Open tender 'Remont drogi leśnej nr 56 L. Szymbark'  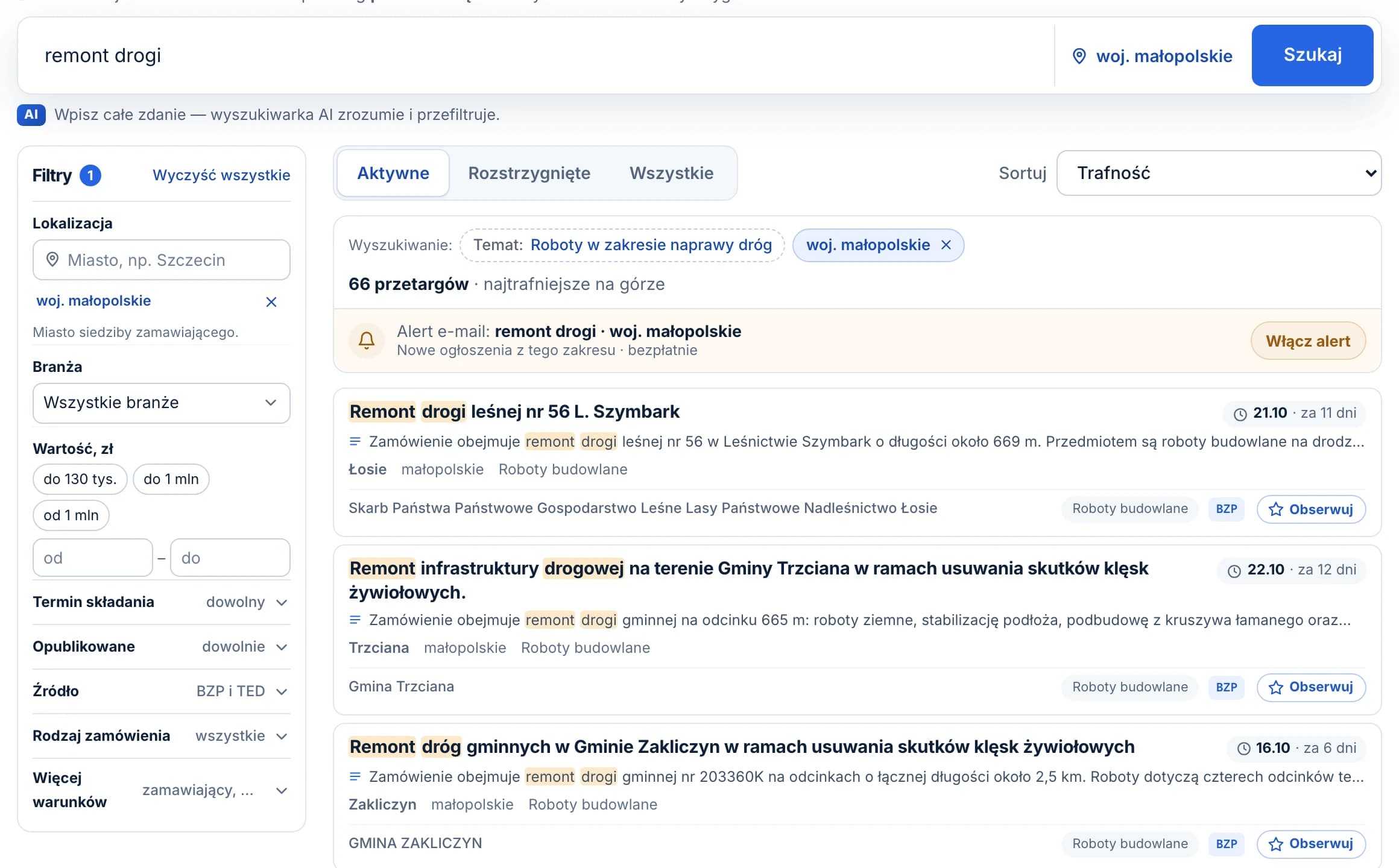(x=514, y=412)
